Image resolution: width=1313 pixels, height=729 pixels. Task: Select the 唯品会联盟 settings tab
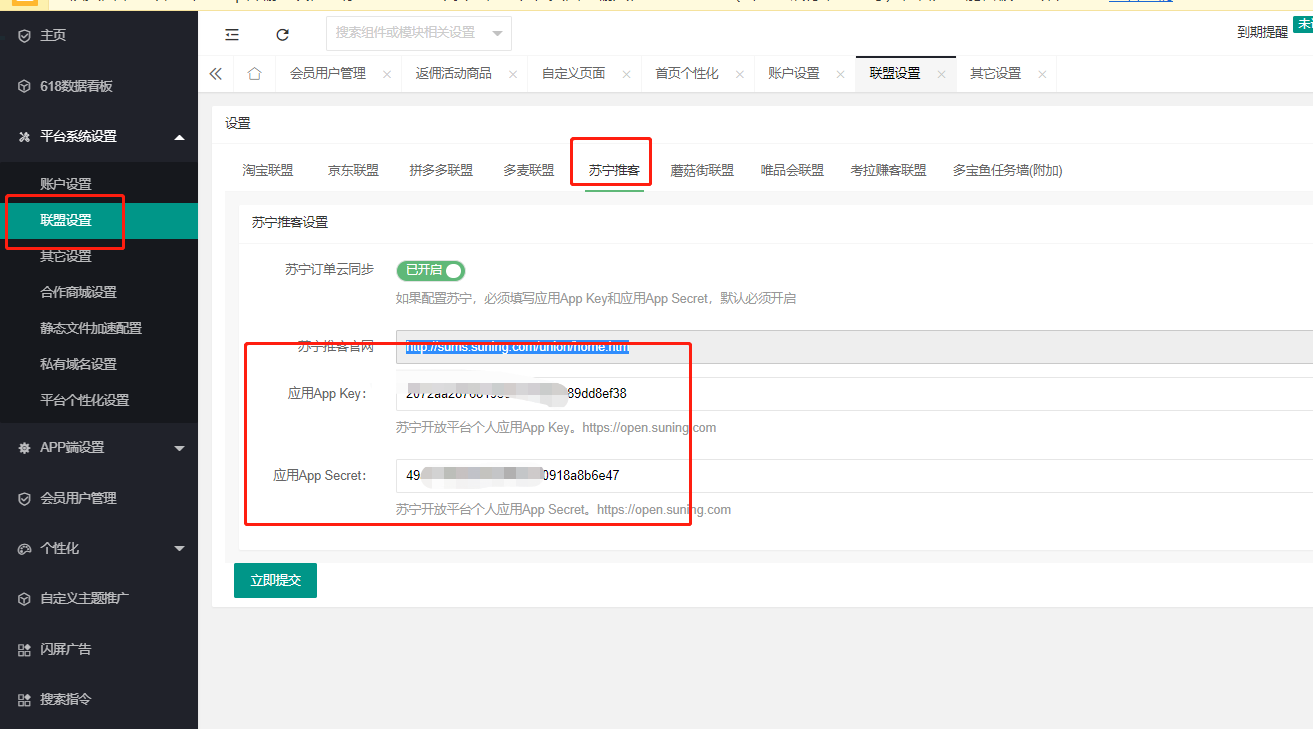click(793, 171)
